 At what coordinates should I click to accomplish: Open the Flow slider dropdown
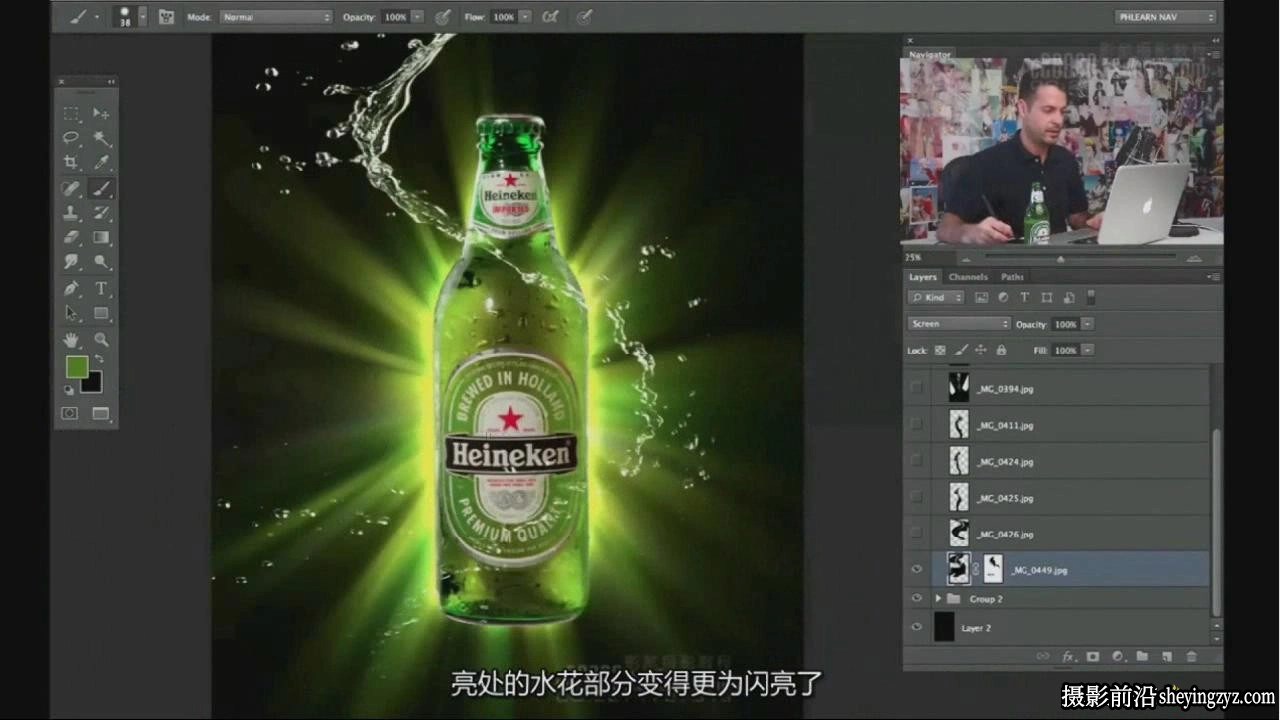(x=525, y=17)
